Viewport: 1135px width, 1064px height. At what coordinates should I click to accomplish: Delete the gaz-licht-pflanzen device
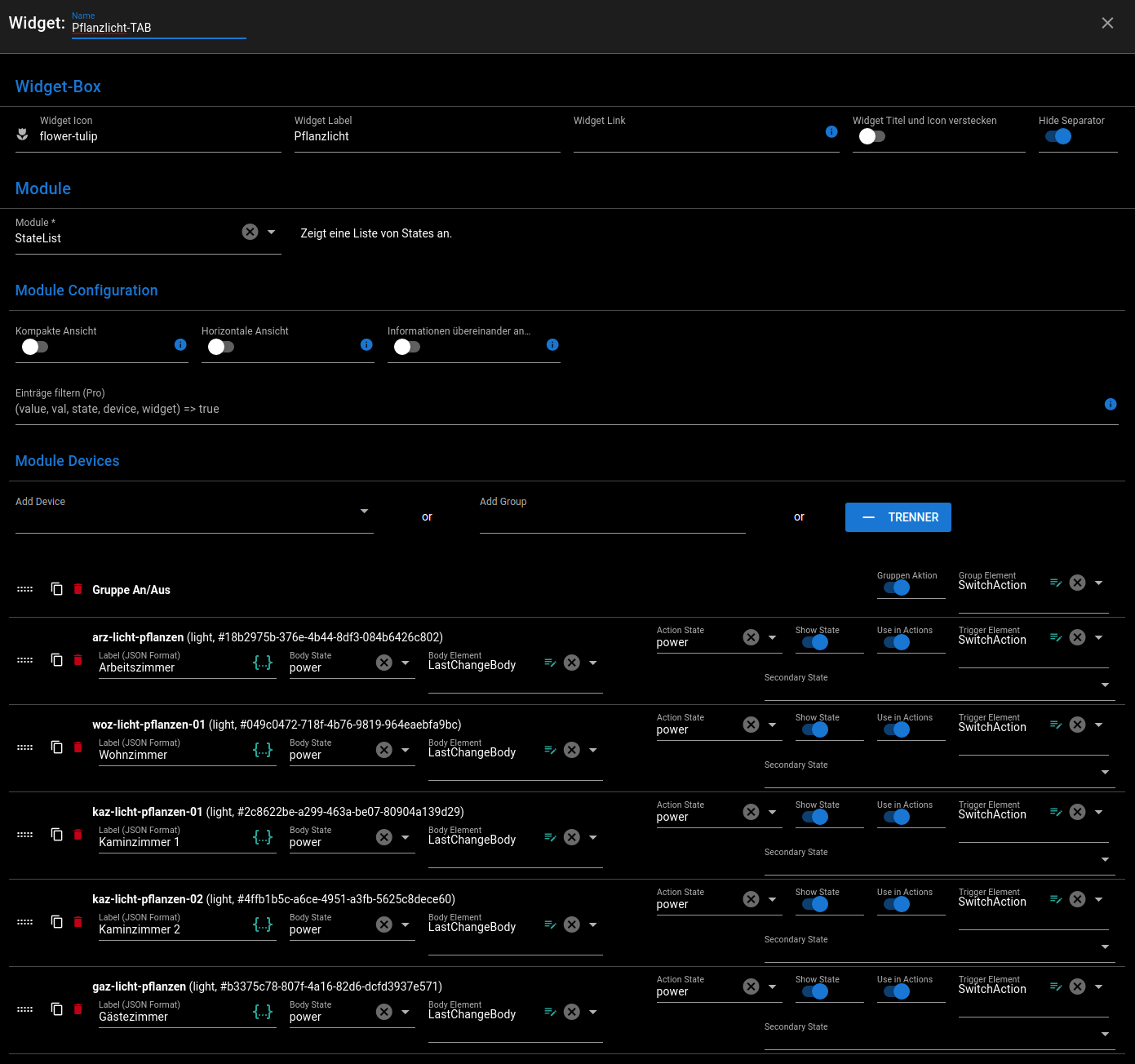[x=78, y=1009]
